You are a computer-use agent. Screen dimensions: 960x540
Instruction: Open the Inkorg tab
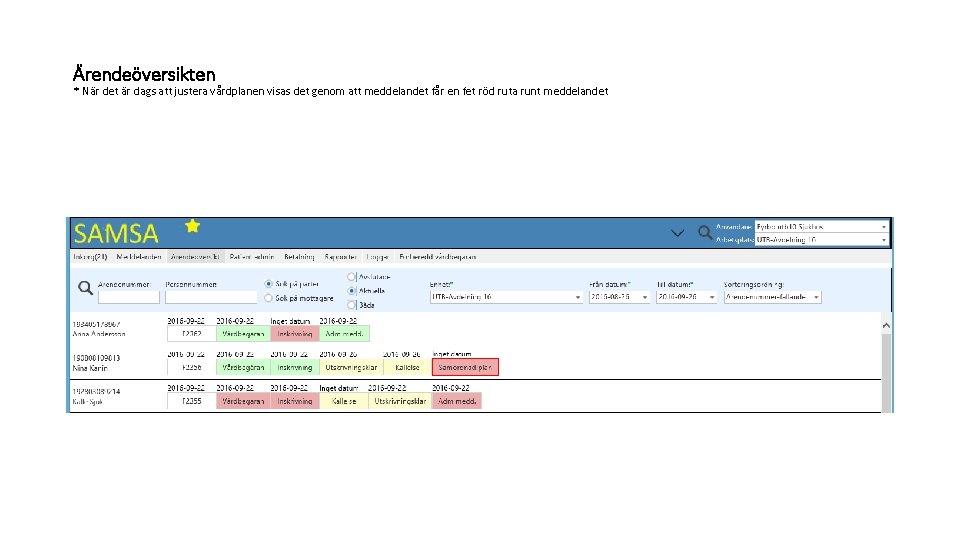coord(90,257)
